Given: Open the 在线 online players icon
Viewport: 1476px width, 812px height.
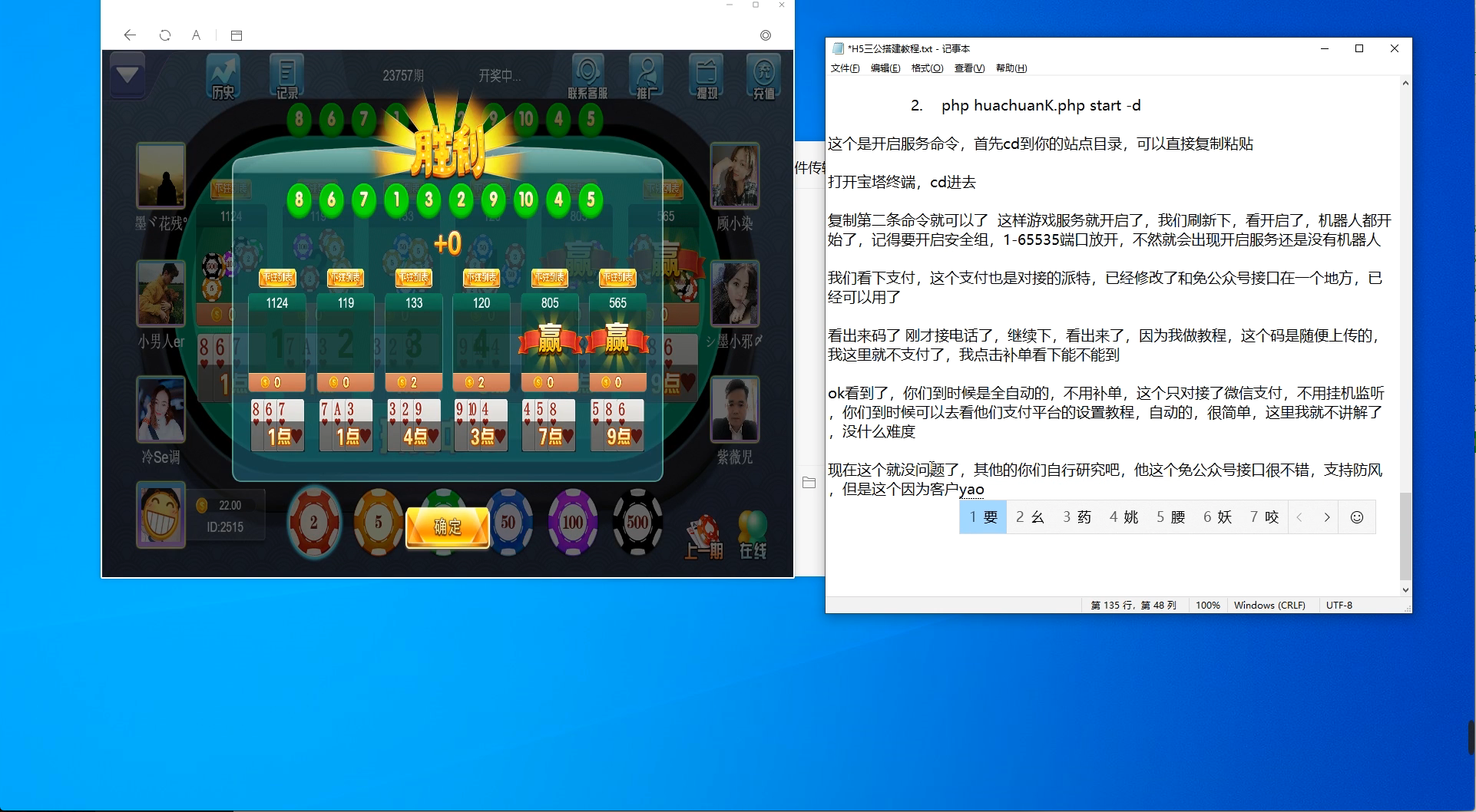Looking at the screenshot, I should [753, 535].
